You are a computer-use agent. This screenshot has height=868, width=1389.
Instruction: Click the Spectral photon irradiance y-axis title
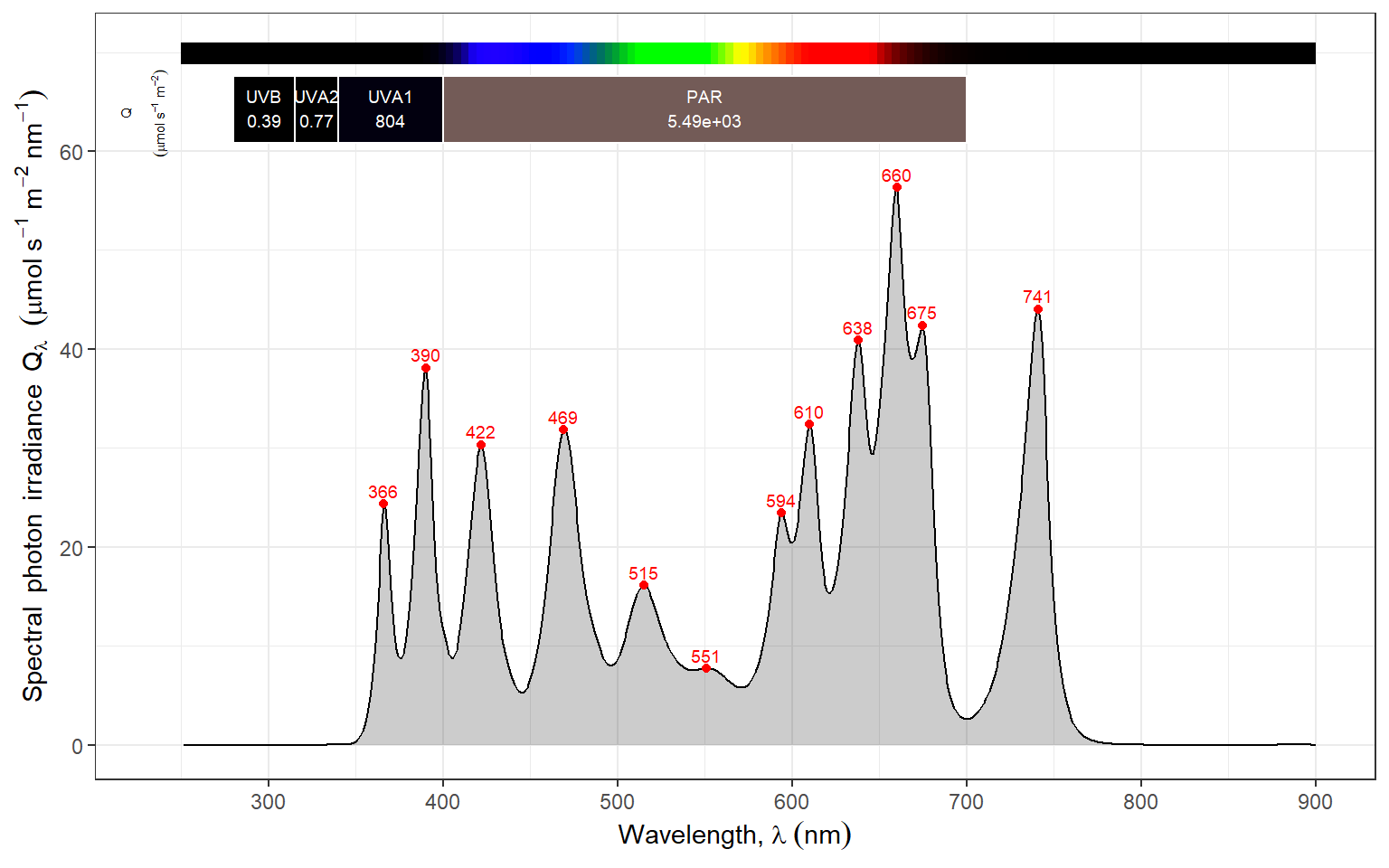tap(33, 396)
